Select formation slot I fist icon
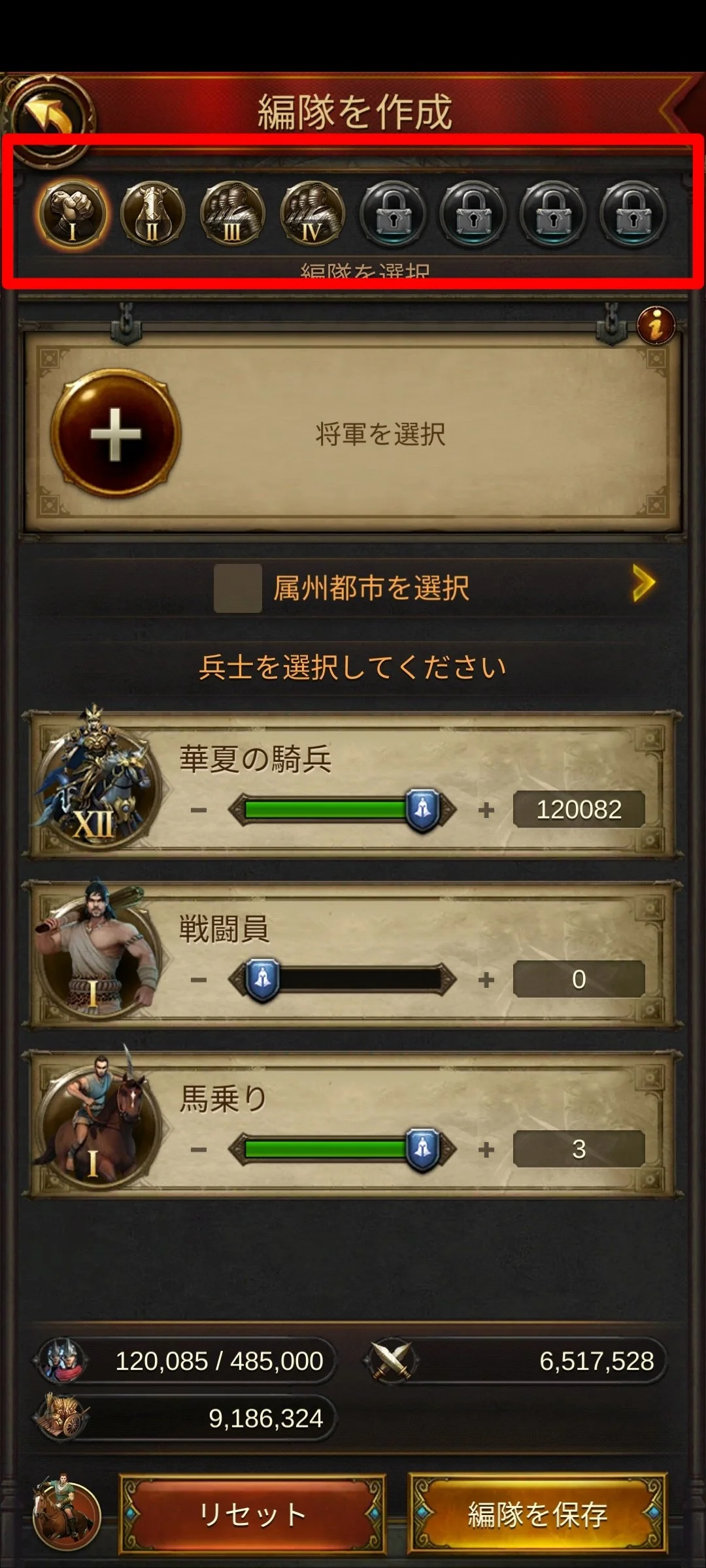This screenshot has height=1568, width=706. pyautogui.click(x=73, y=213)
